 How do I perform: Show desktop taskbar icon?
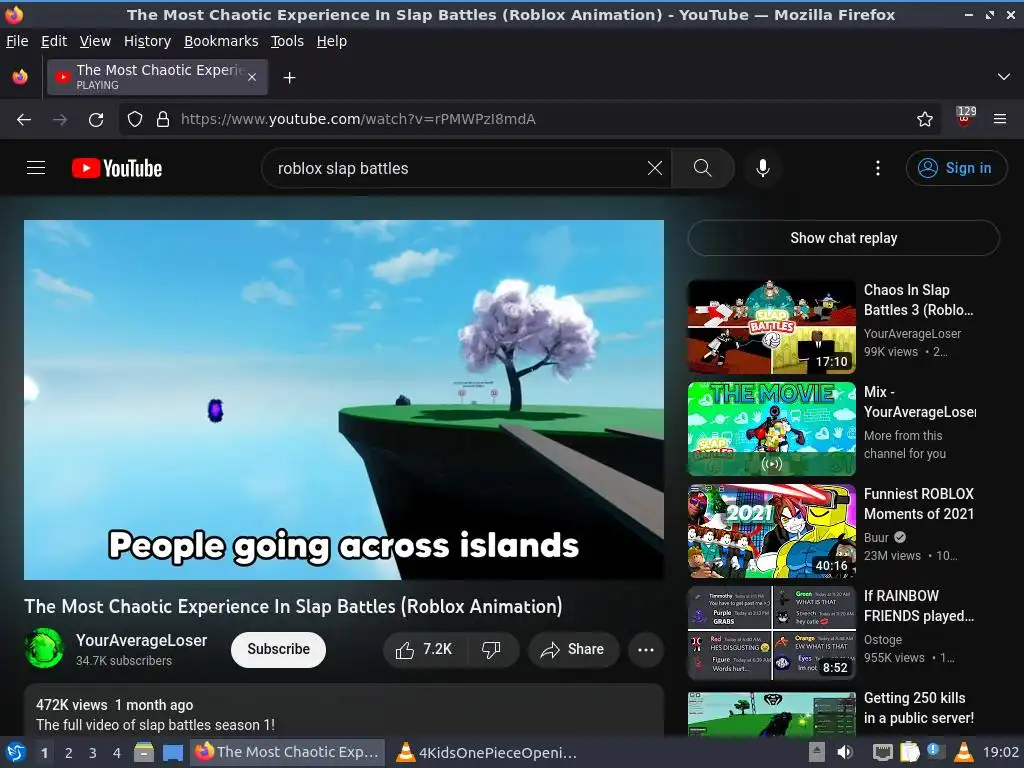[172, 753]
